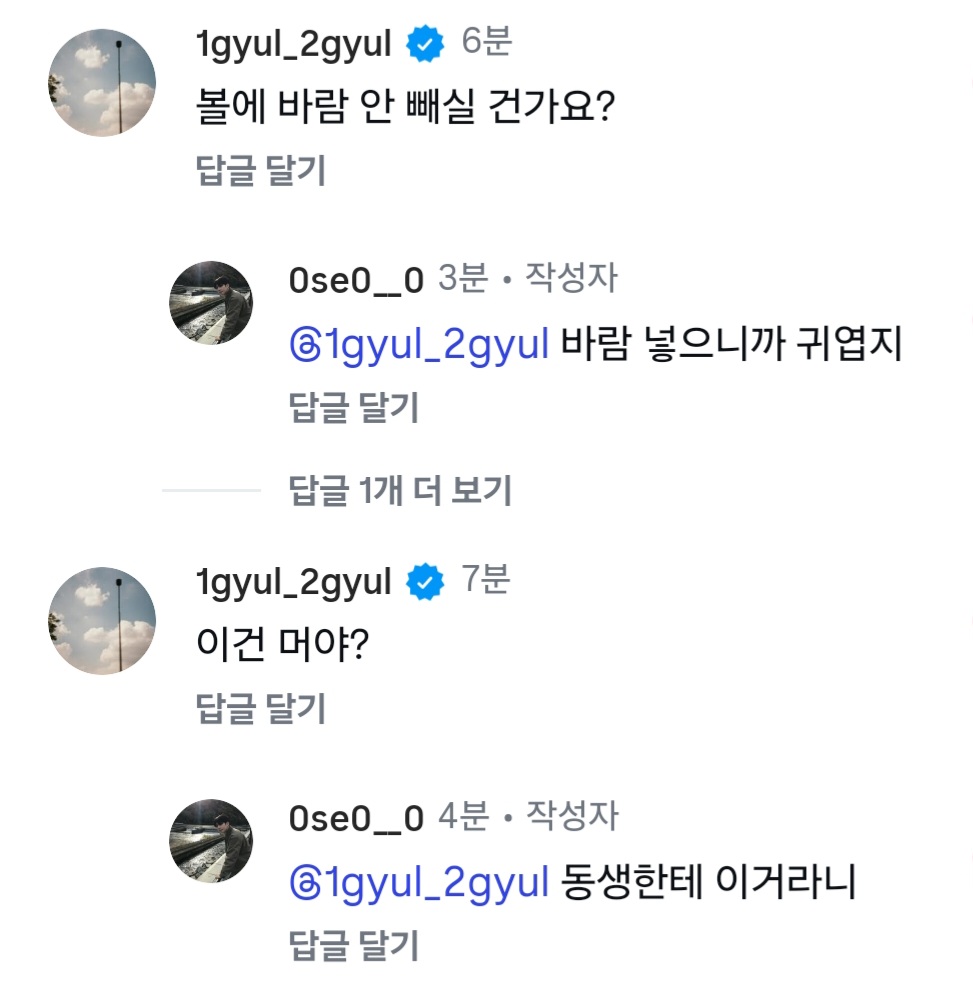Click the verified badge on the 7분 comment

[x=426, y=582]
